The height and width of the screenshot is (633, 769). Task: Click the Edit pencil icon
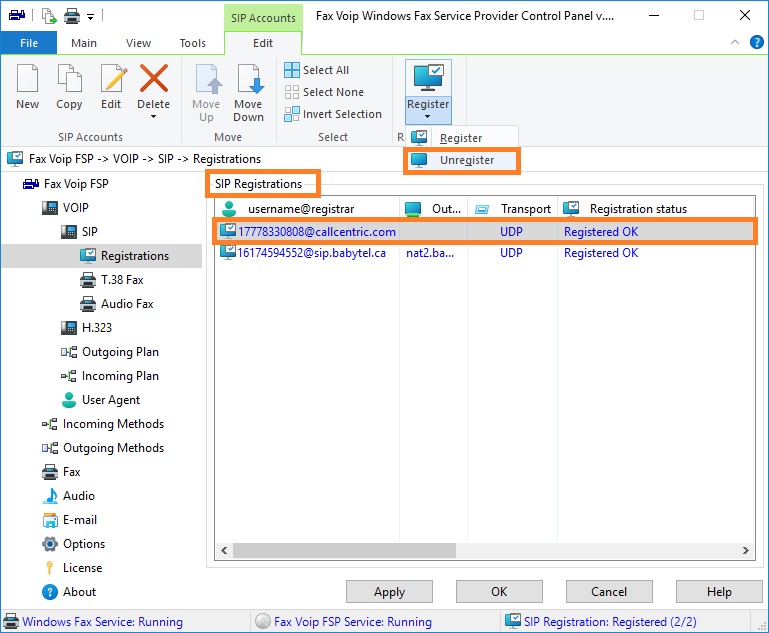pyautogui.click(x=112, y=78)
